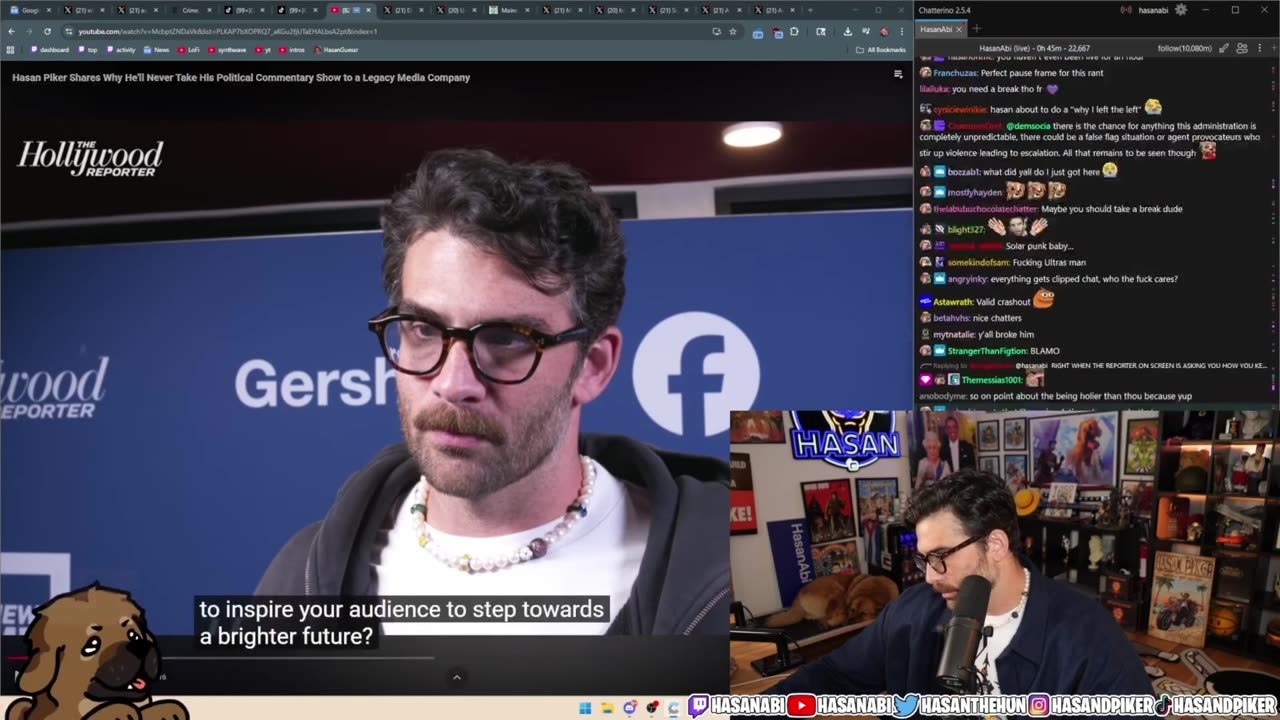Image resolution: width=1280 pixels, height=720 pixels.
Task: Open the intros bookmark
Action: coord(292,49)
